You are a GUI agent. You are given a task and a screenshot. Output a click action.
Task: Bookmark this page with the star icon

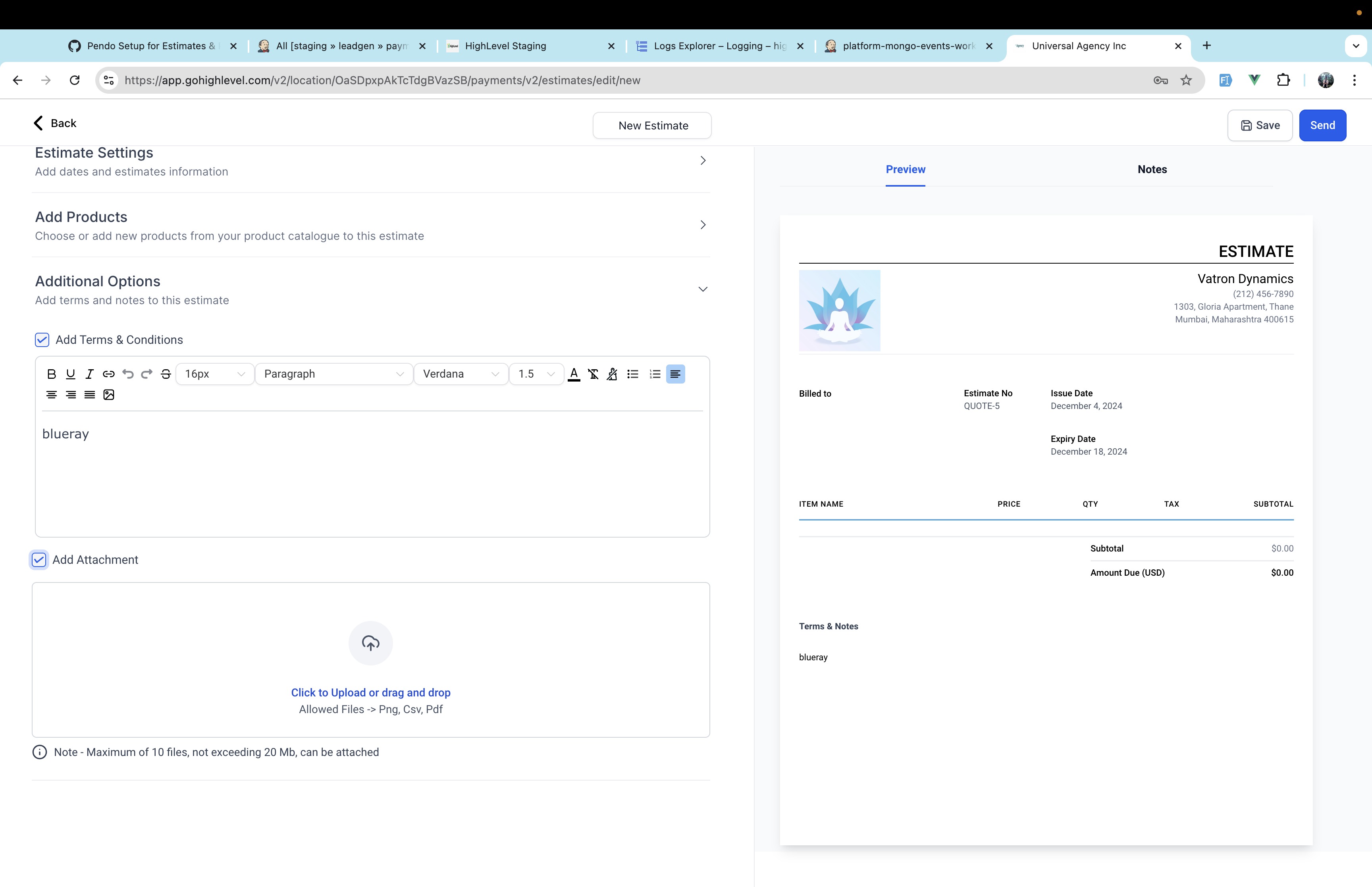pyautogui.click(x=1186, y=80)
